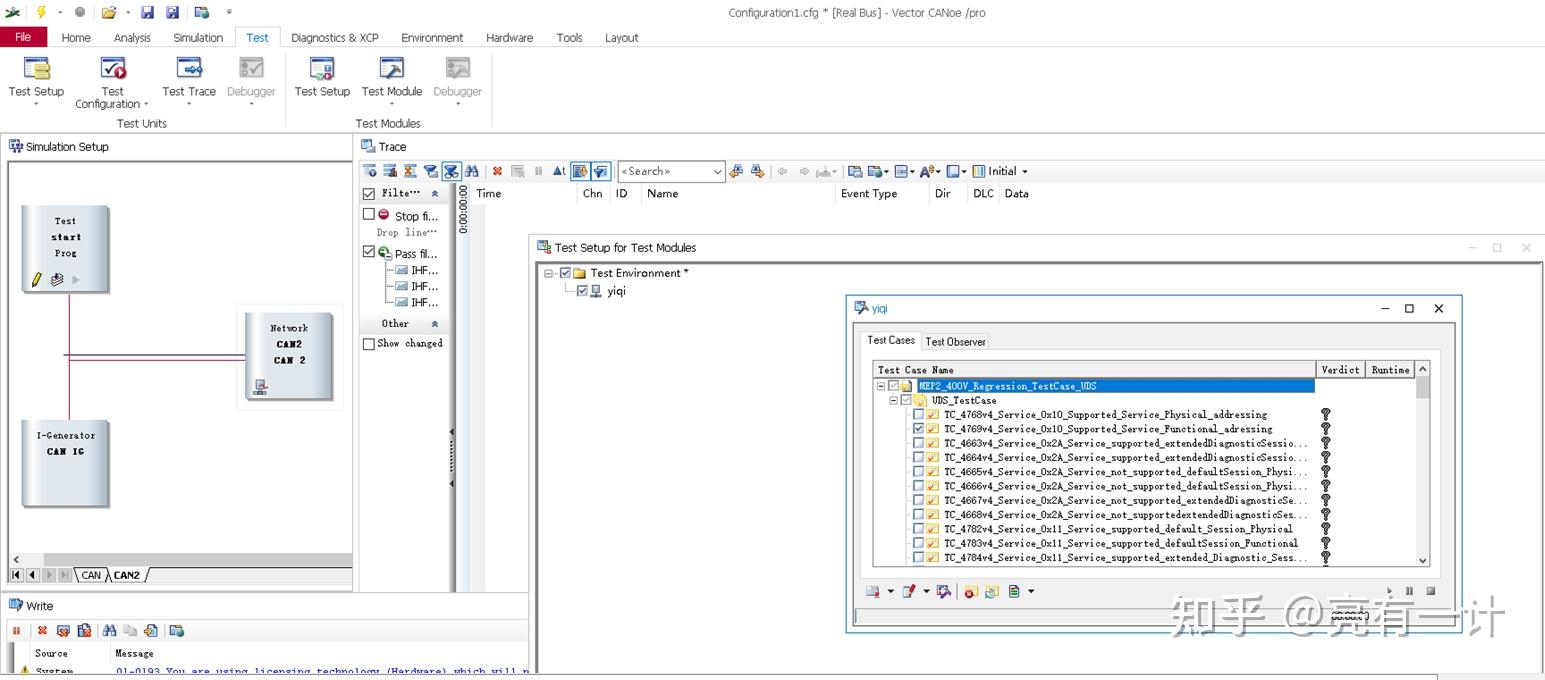Collapse the UDS_TestCase tree node
Viewport: 1545px width, 680px height.
coord(894,400)
